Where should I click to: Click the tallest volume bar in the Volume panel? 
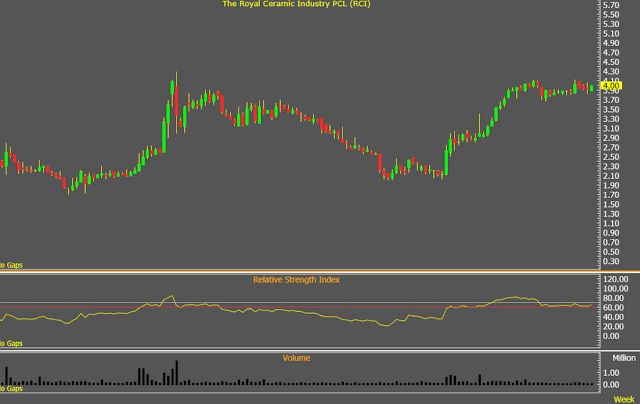point(177,373)
